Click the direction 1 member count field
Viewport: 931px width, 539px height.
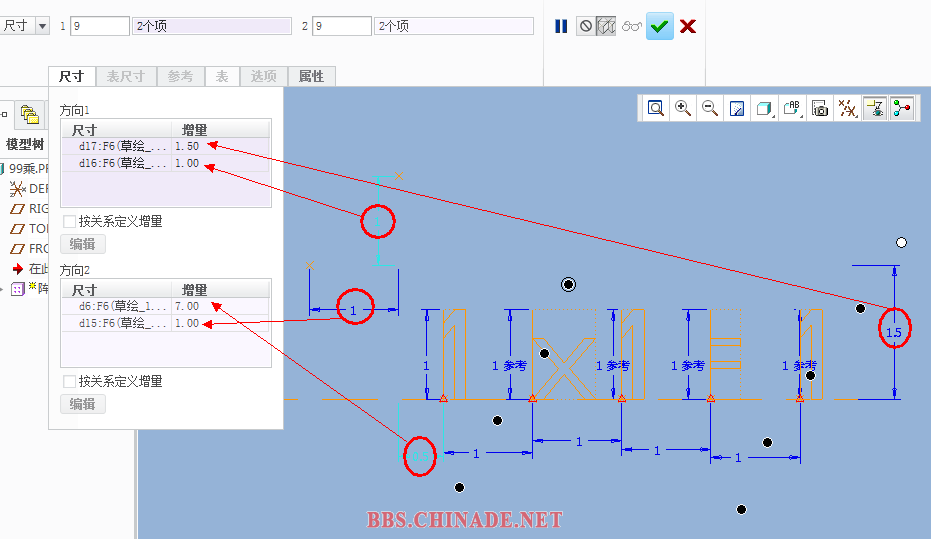(100, 26)
